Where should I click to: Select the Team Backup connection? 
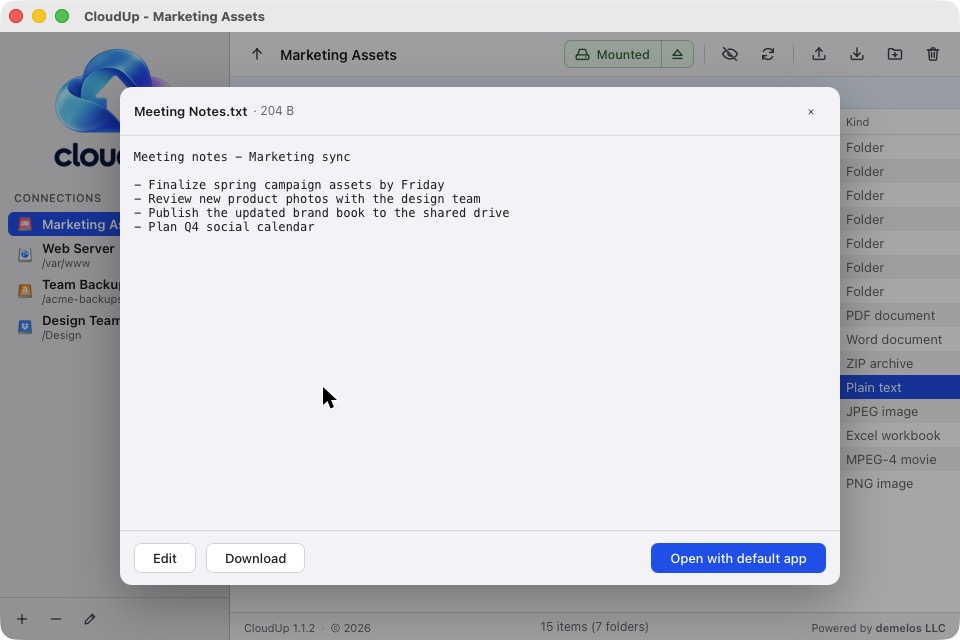[64, 291]
